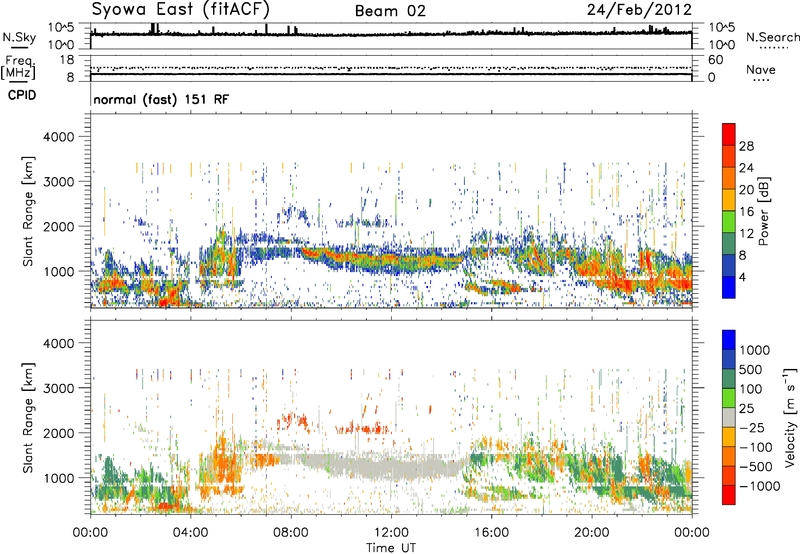Click the '04:00' time tick label
This screenshot has width=800, height=554.
coord(190,533)
